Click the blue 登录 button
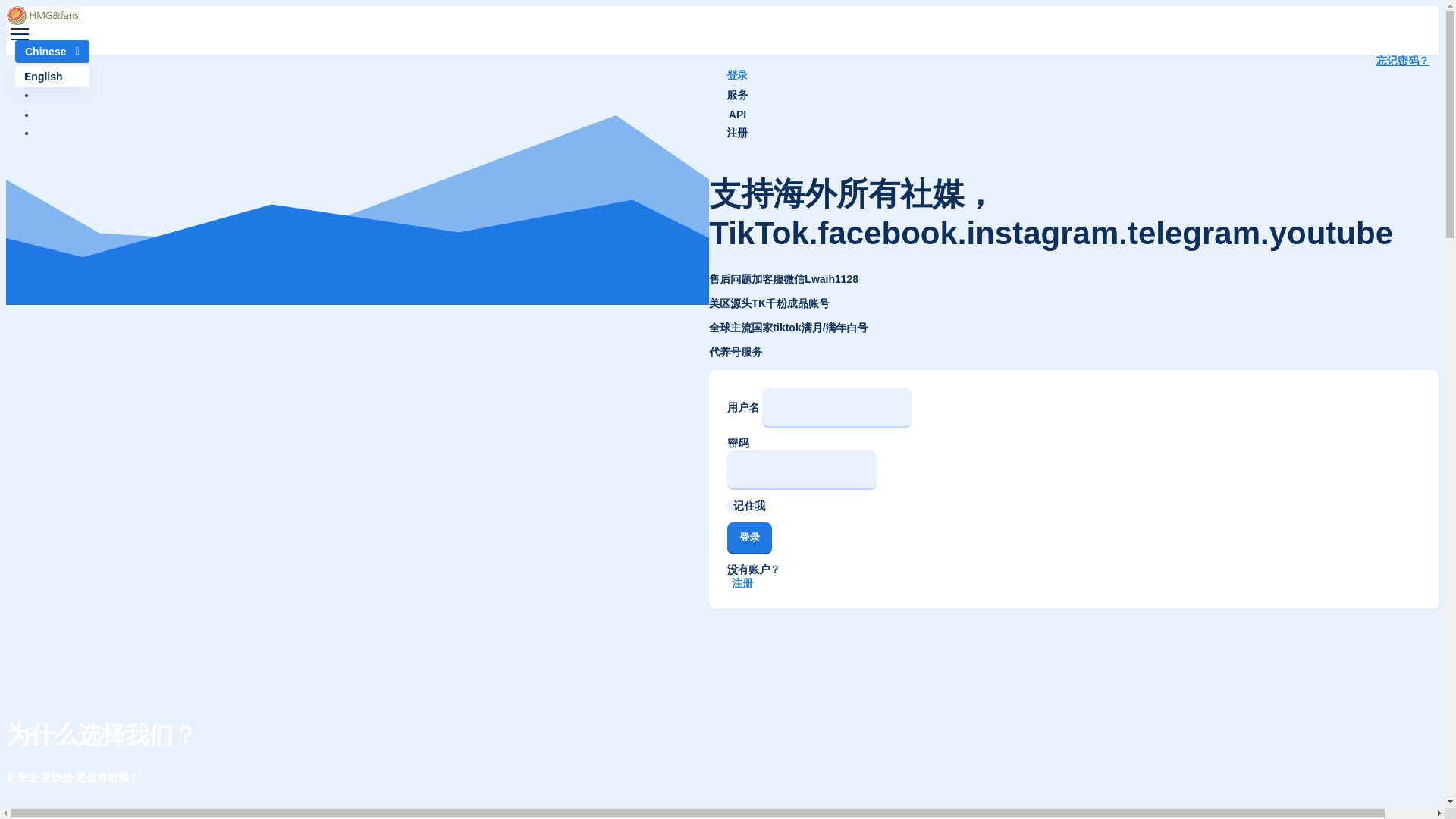Image resolution: width=1456 pixels, height=819 pixels. point(749,538)
